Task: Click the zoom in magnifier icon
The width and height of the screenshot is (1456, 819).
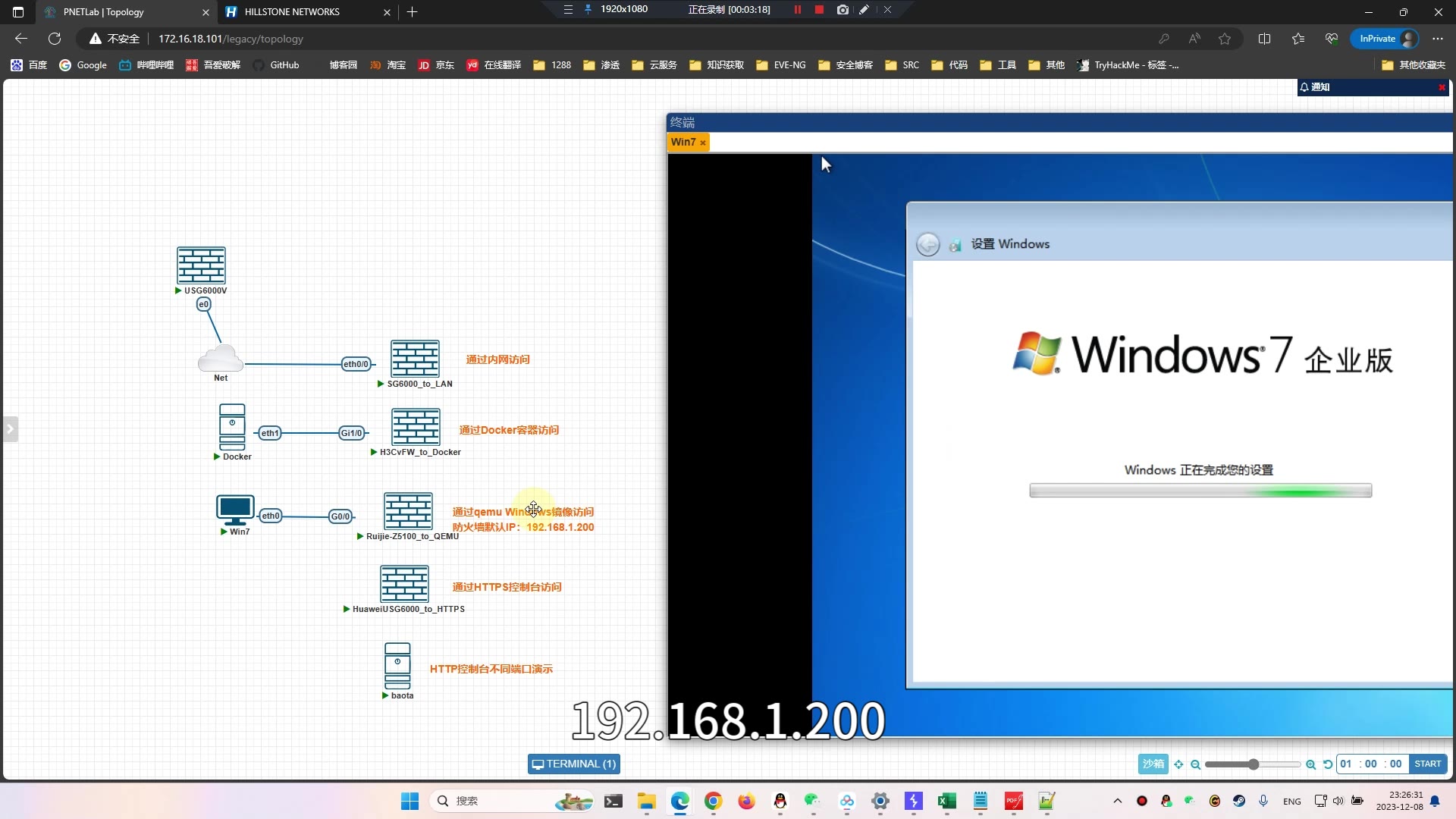Action: [x=1310, y=764]
